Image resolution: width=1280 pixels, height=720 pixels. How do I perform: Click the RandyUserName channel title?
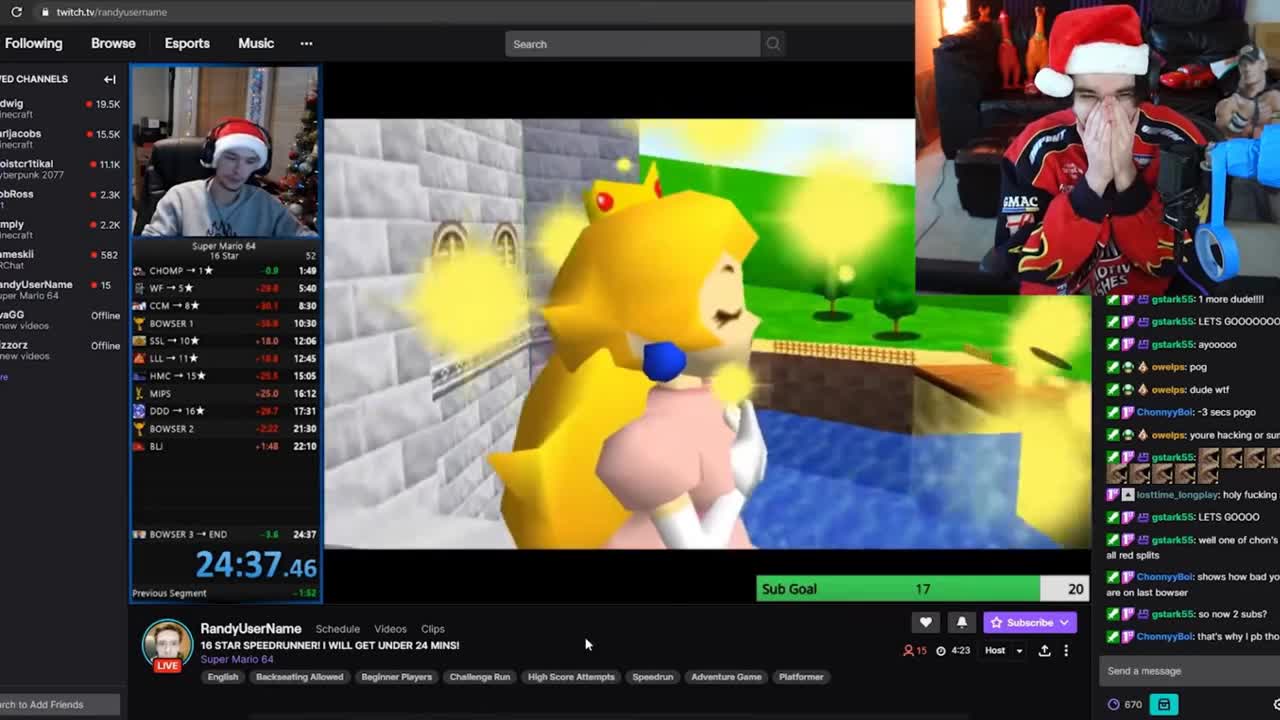[250, 629]
